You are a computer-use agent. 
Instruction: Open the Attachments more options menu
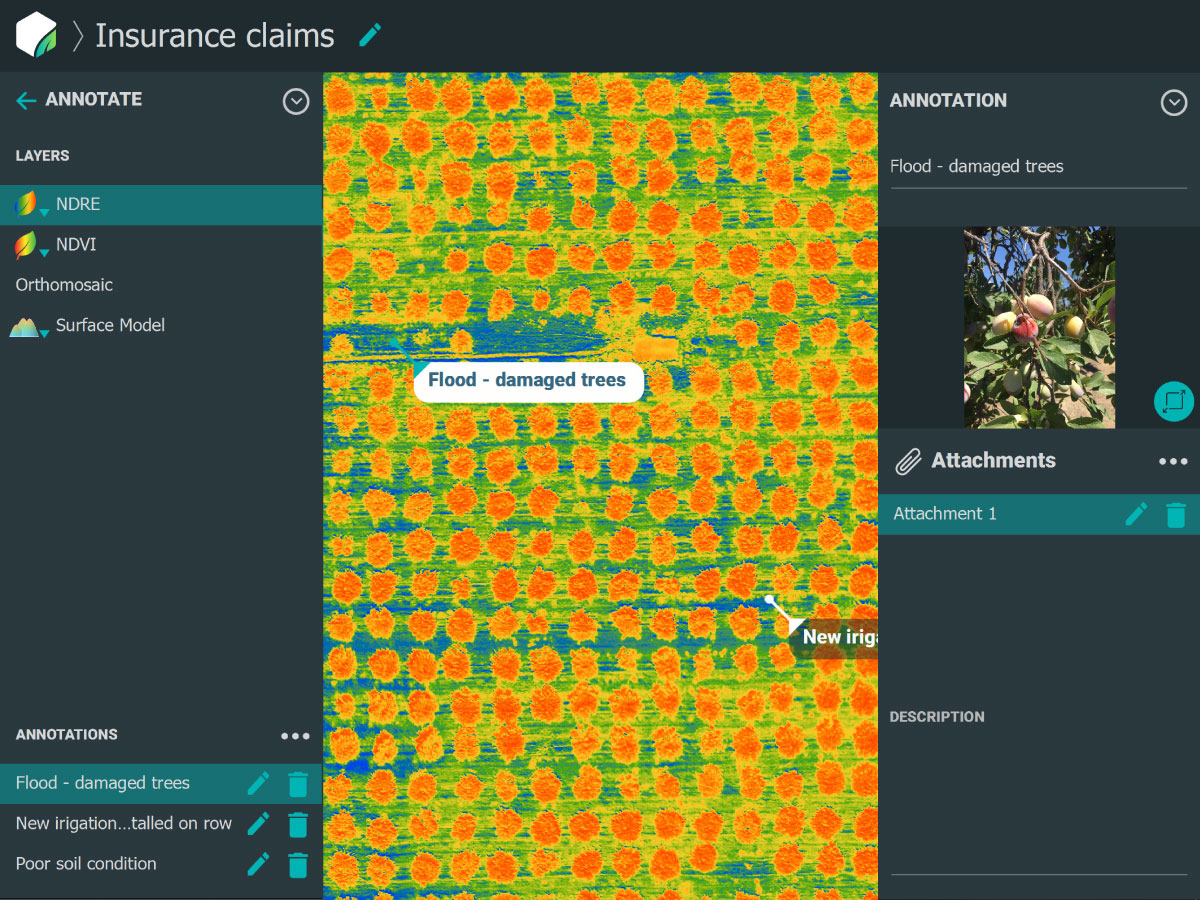[1172, 461]
